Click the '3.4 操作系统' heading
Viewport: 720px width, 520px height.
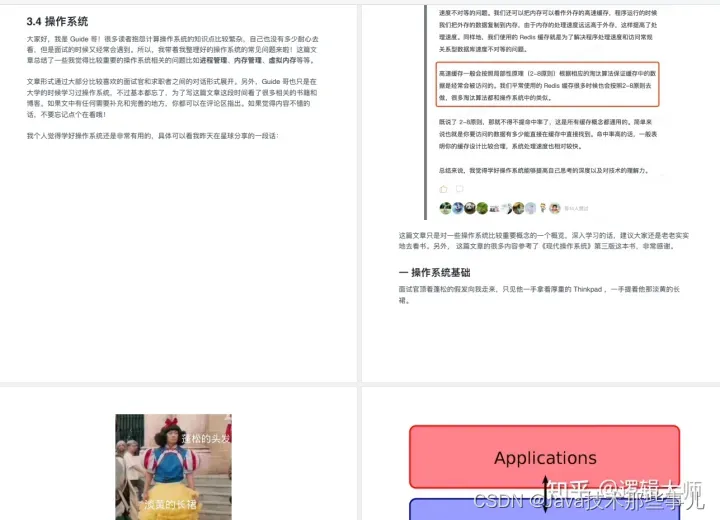pos(57,21)
